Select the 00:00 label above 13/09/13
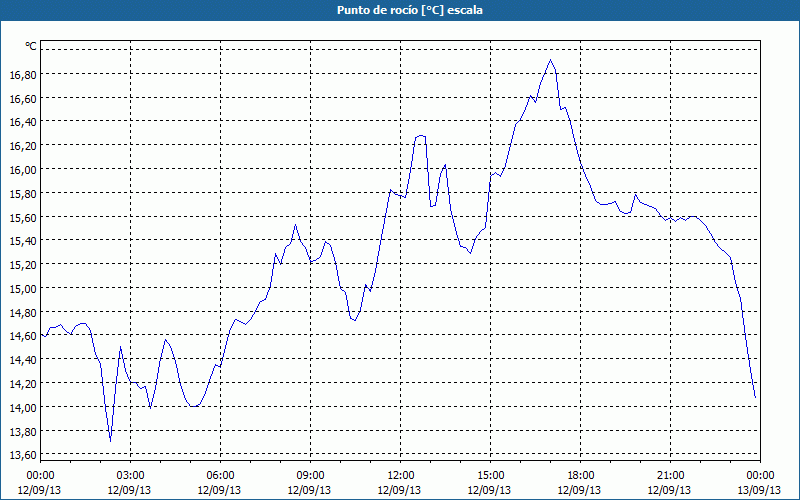The width and height of the screenshot is (800, 500). click(x=760, y=476)
